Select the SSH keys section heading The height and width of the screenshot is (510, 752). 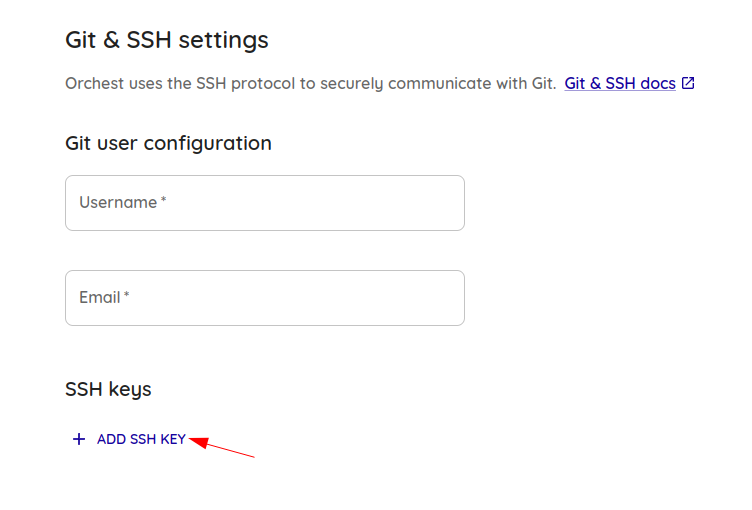108,389
